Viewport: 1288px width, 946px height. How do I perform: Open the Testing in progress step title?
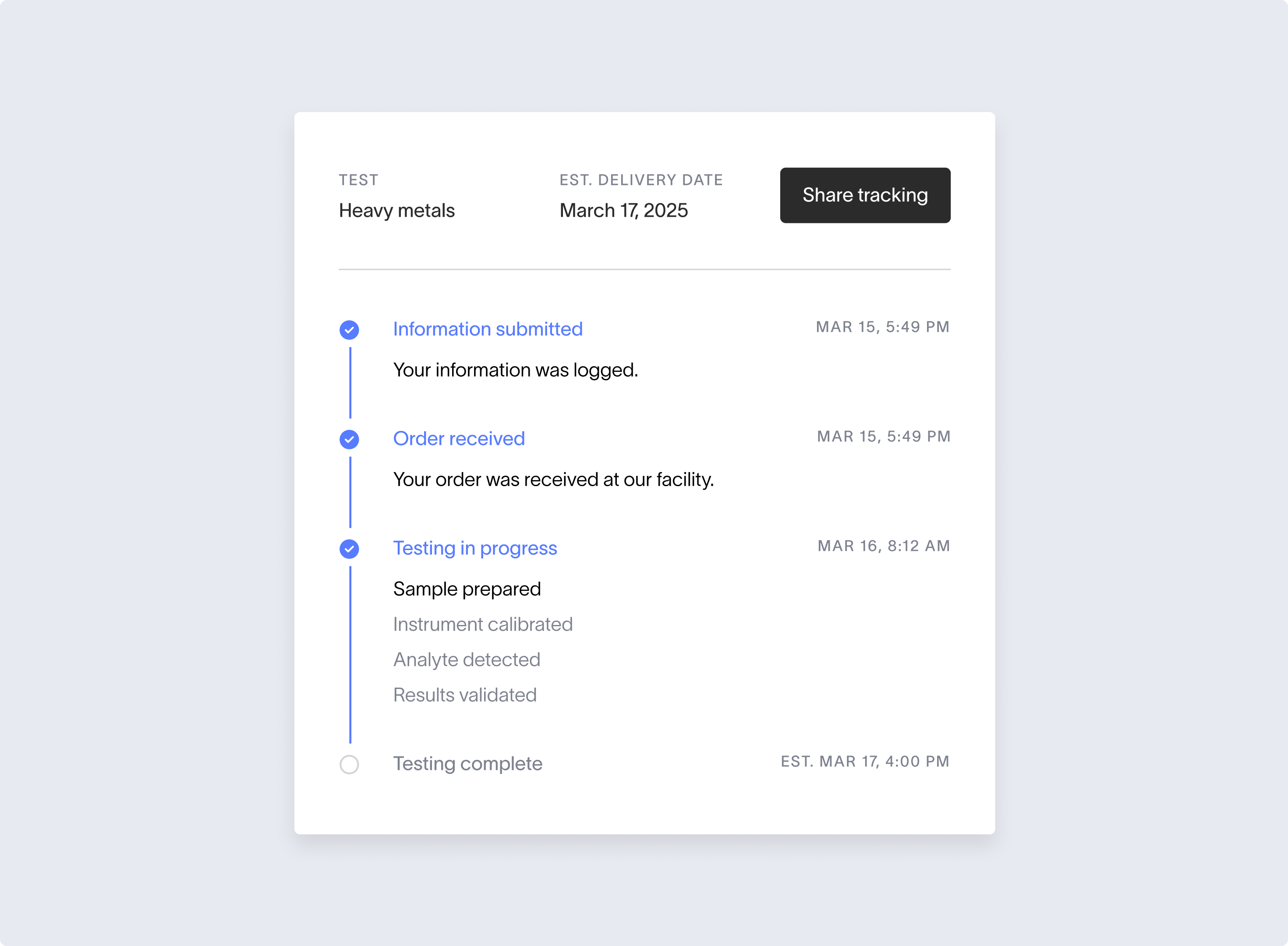[x=475, y=549]
